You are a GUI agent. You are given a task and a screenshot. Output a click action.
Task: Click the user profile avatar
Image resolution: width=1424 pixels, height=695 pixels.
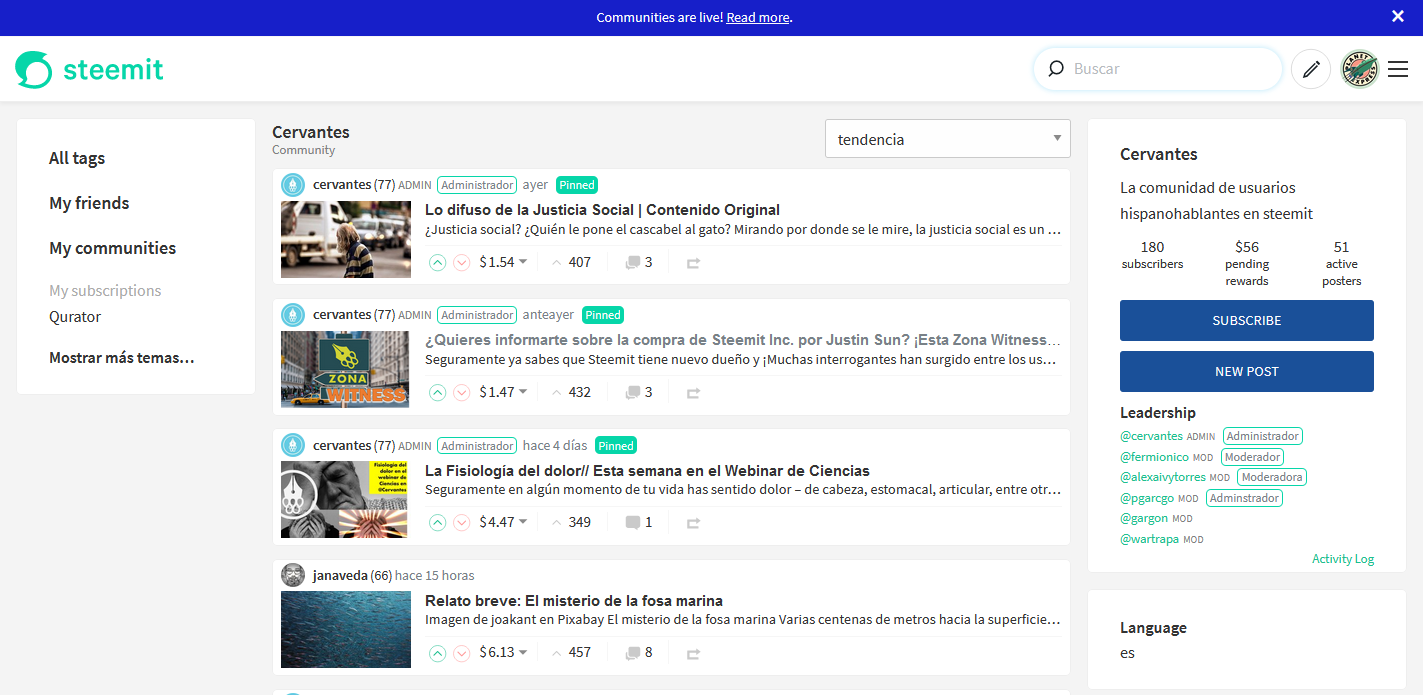[x=1359, y=70]
